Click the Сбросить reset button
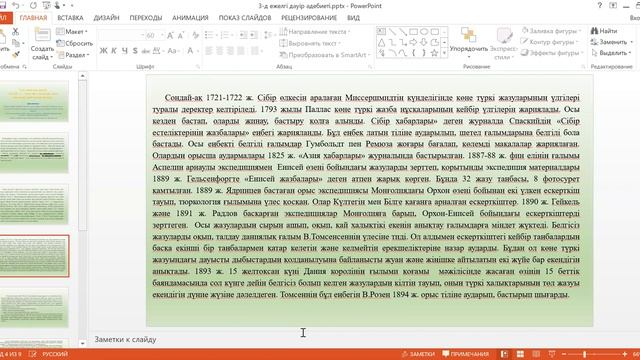 pyautogui.click(x=75, y=43)
